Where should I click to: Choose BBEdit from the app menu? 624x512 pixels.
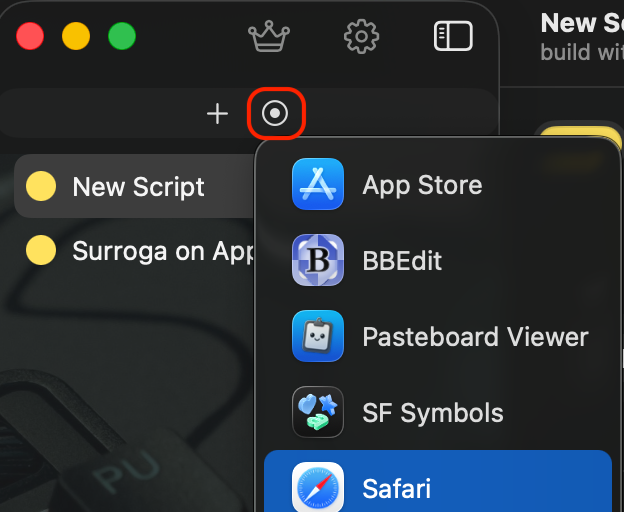[438, 260]
